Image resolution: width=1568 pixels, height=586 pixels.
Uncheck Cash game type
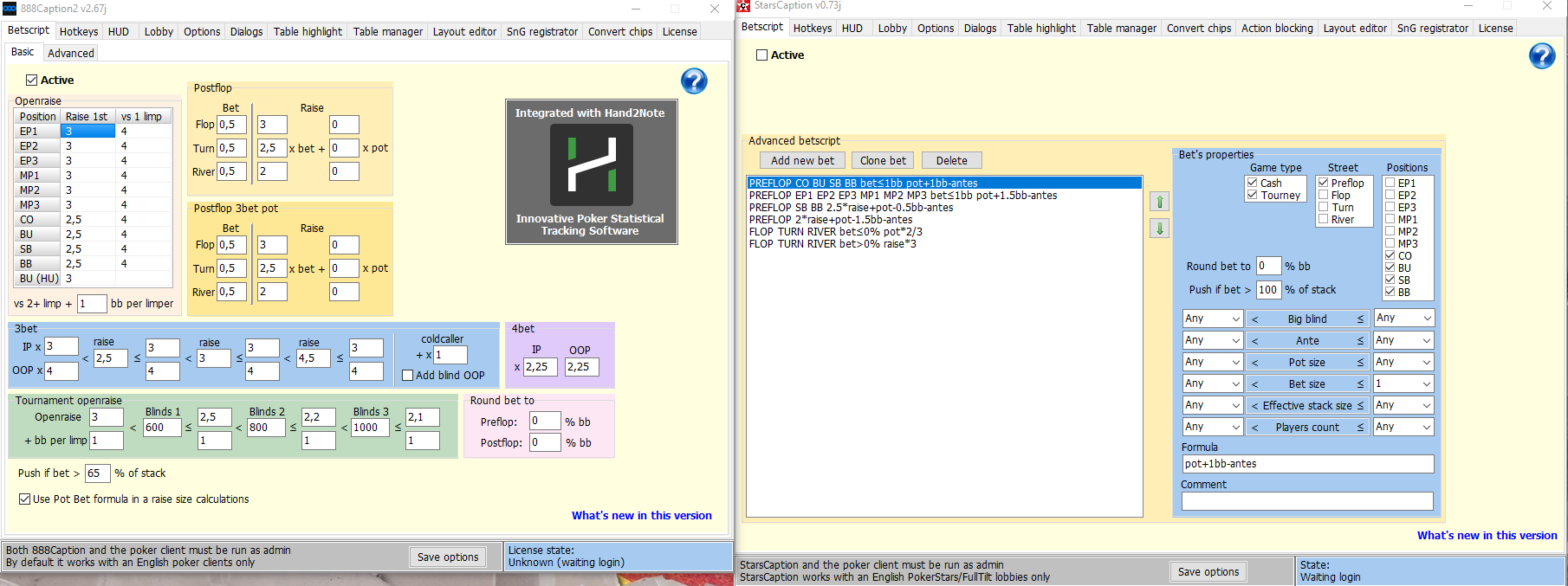[1252, 183]
